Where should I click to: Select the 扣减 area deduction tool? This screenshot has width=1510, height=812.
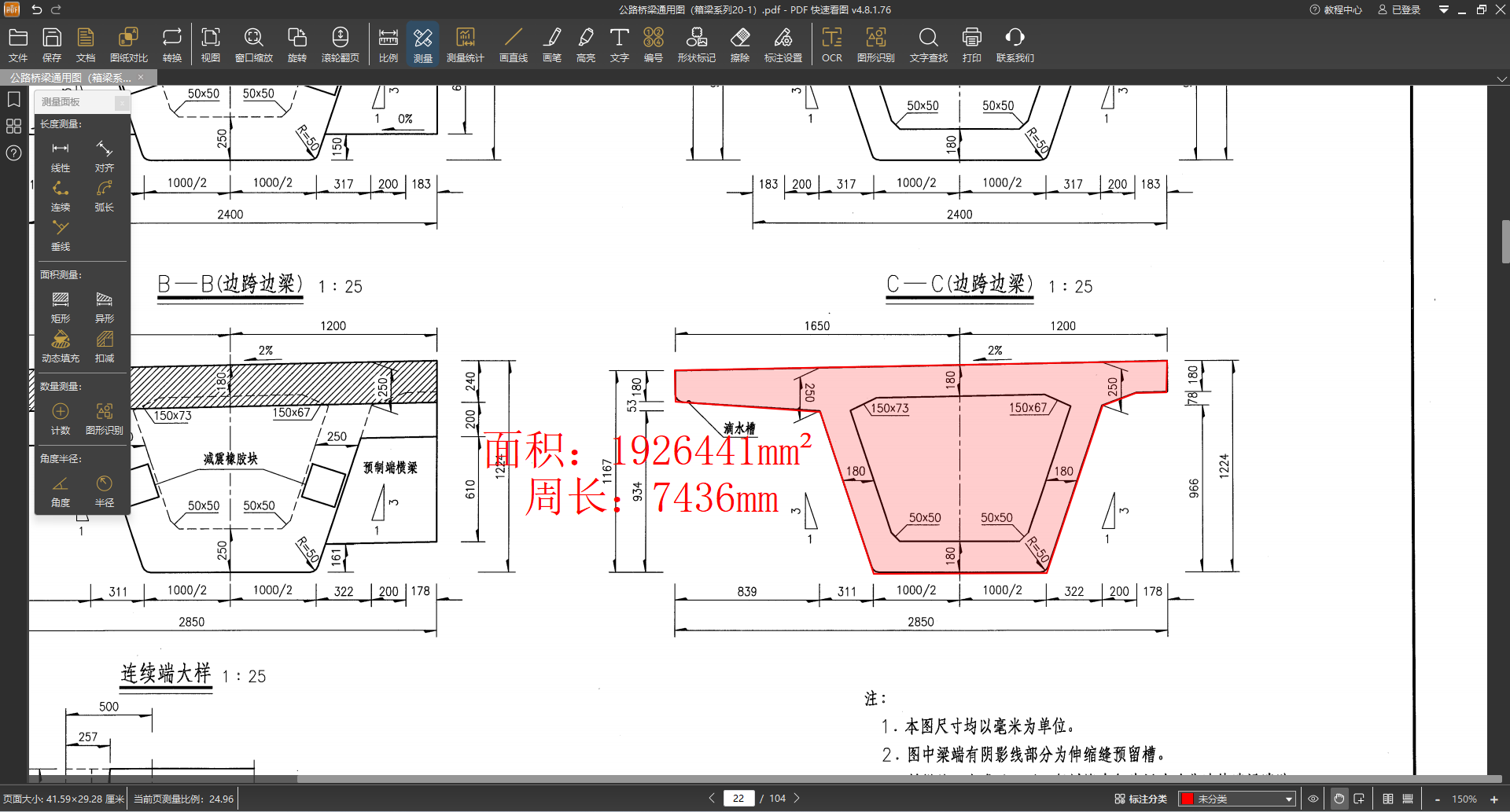click(104, 346)
